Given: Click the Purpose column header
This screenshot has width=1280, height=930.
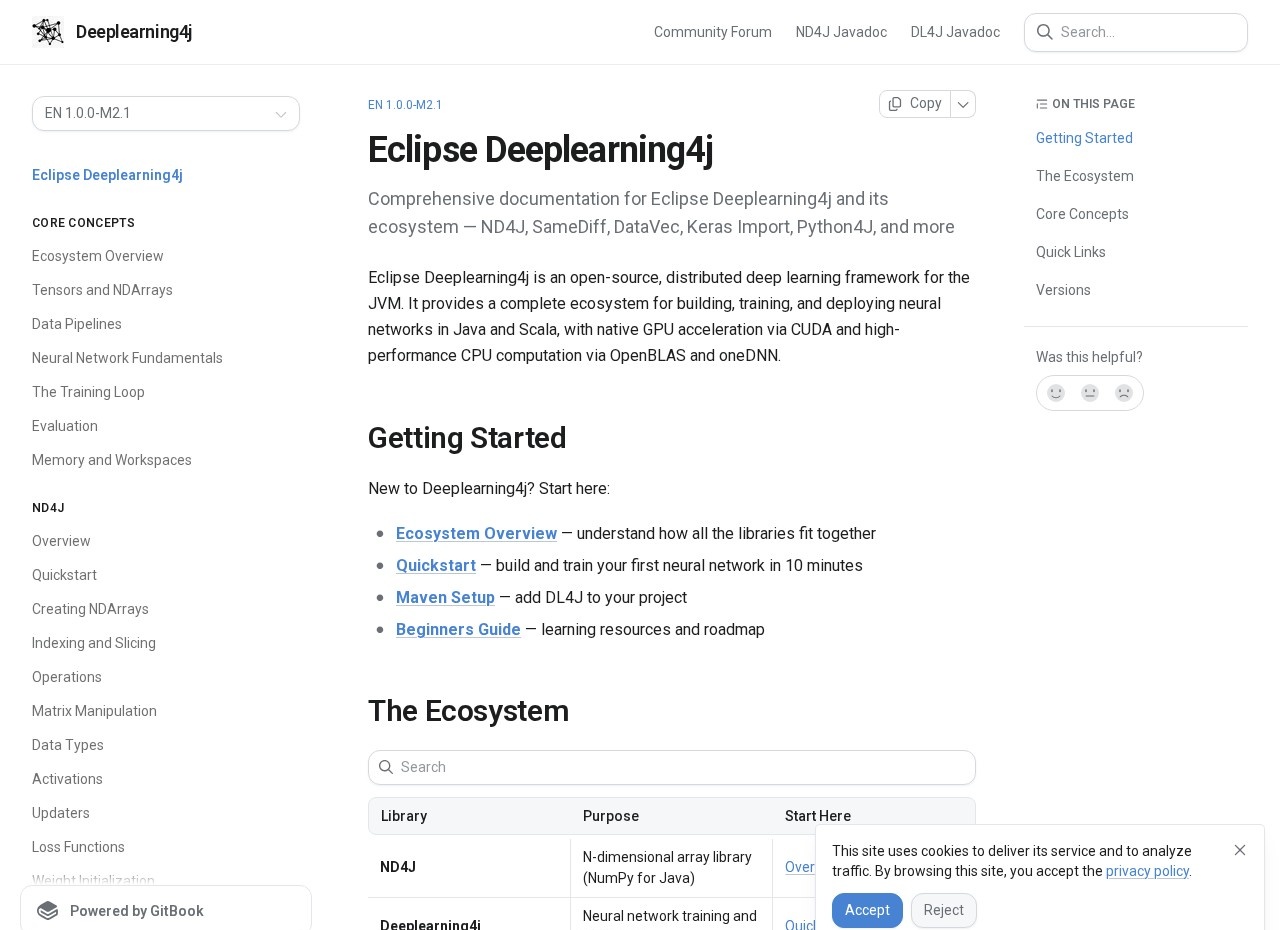Looking at the screenshot, I should tap(611, 816).
